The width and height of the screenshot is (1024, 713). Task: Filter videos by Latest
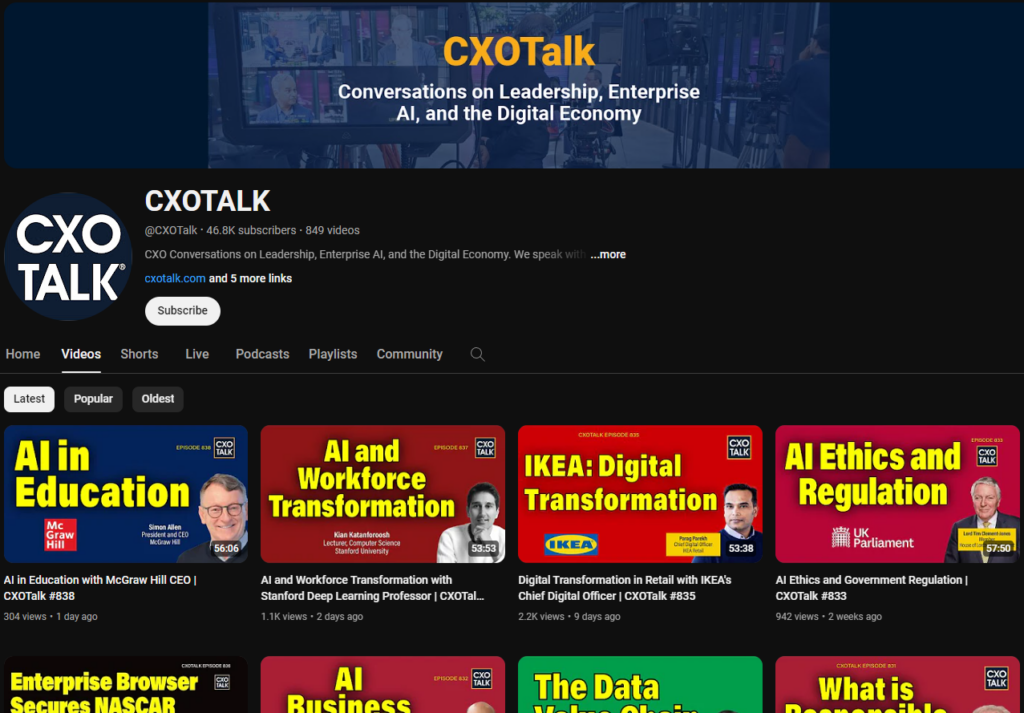[29, 399]
